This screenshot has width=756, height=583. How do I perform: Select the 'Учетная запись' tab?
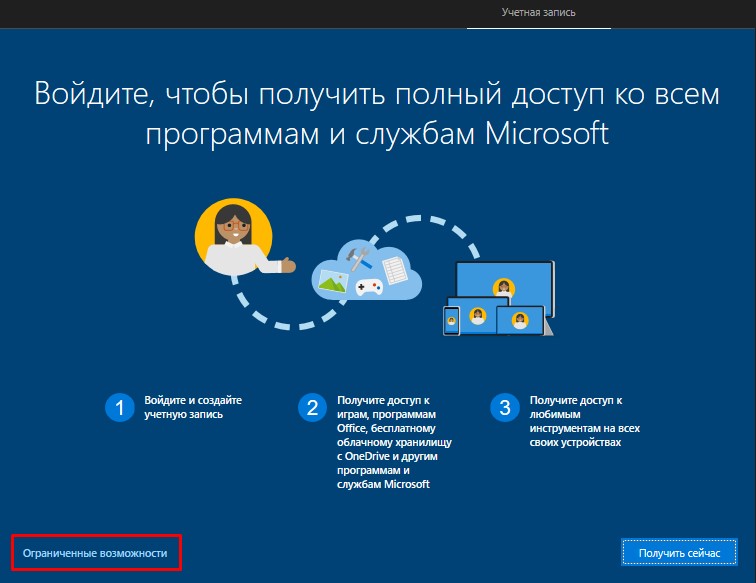(x=539, y=13)
